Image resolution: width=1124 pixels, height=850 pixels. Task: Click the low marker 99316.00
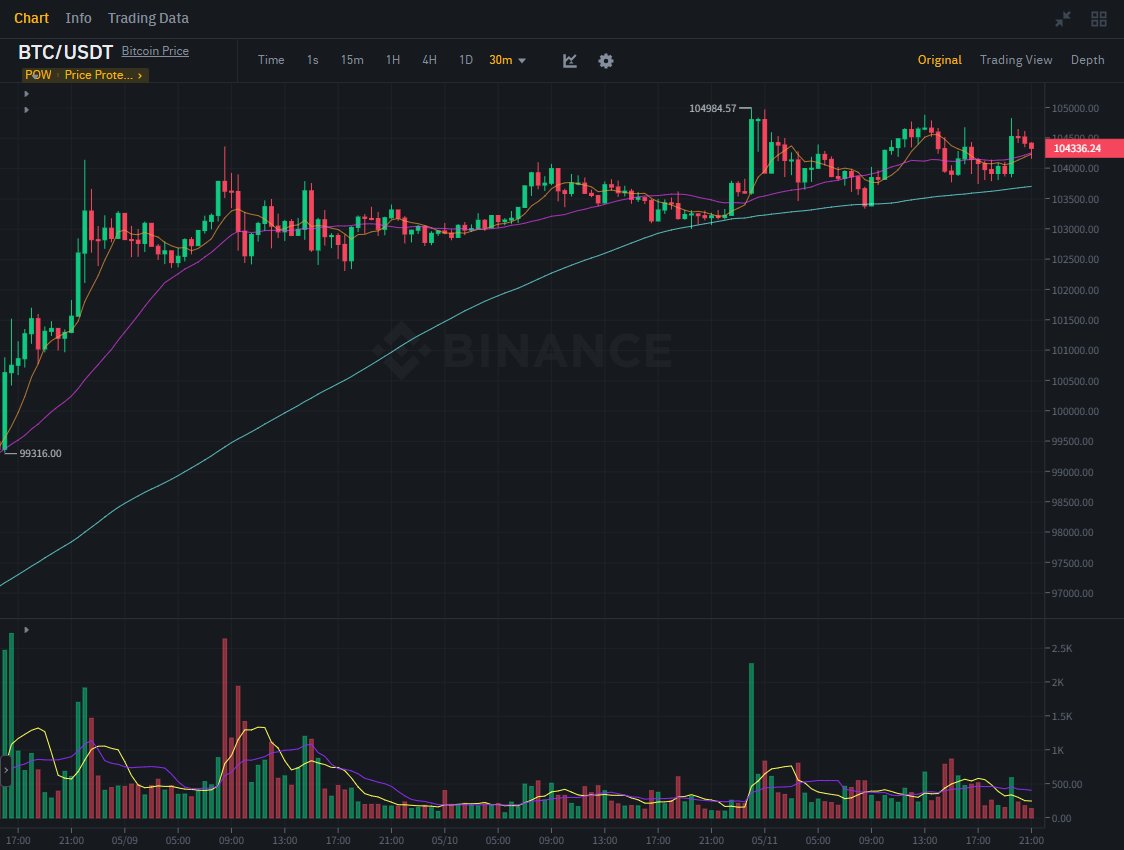click(40, 454)
